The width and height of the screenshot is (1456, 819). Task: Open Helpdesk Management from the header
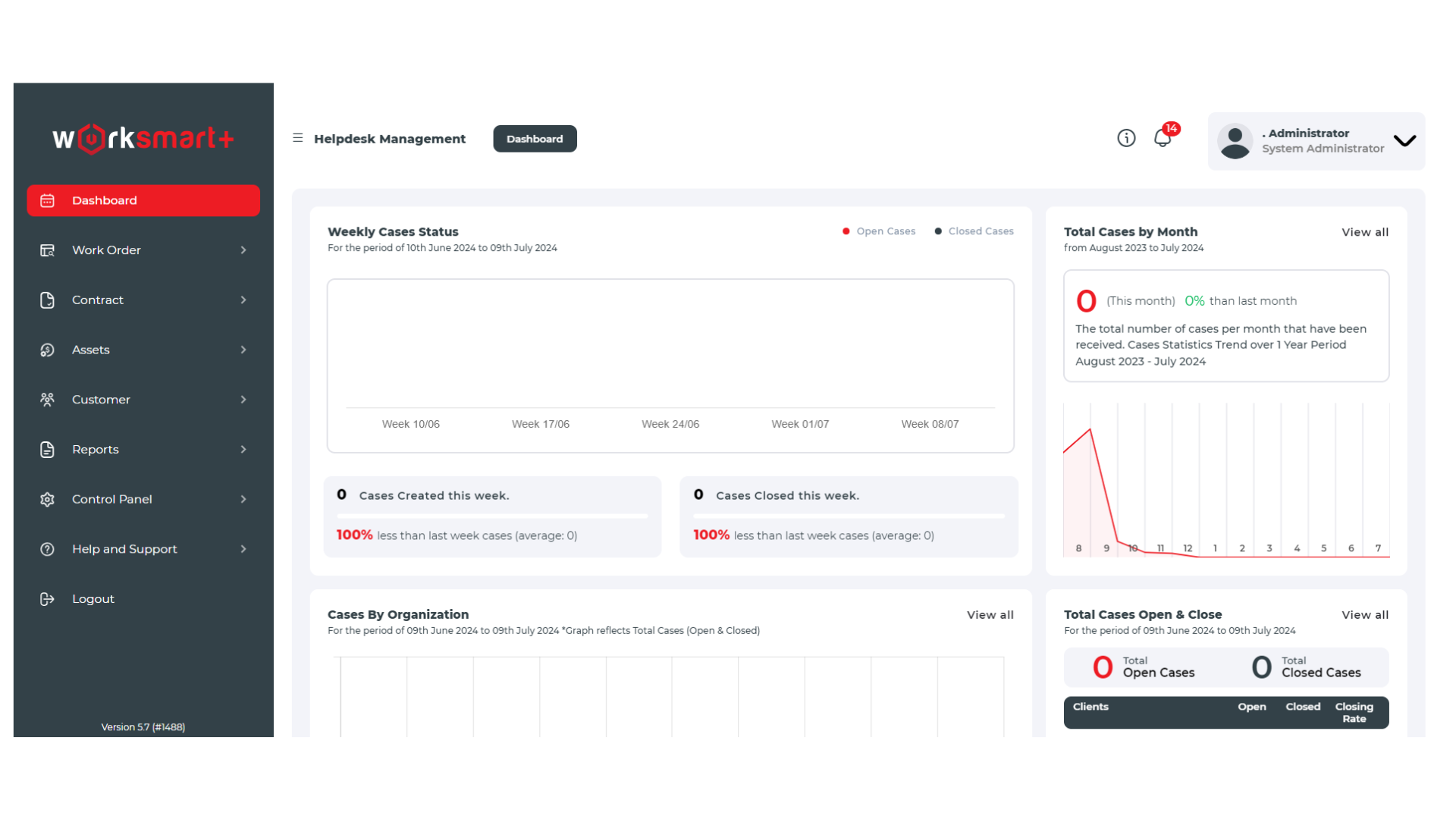[x=391, y=138]
